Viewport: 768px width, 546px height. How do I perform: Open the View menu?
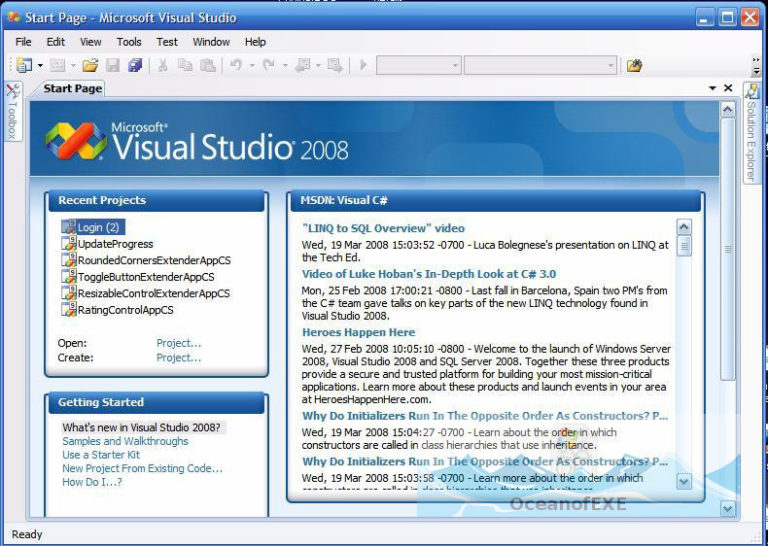tap(91, 42)
